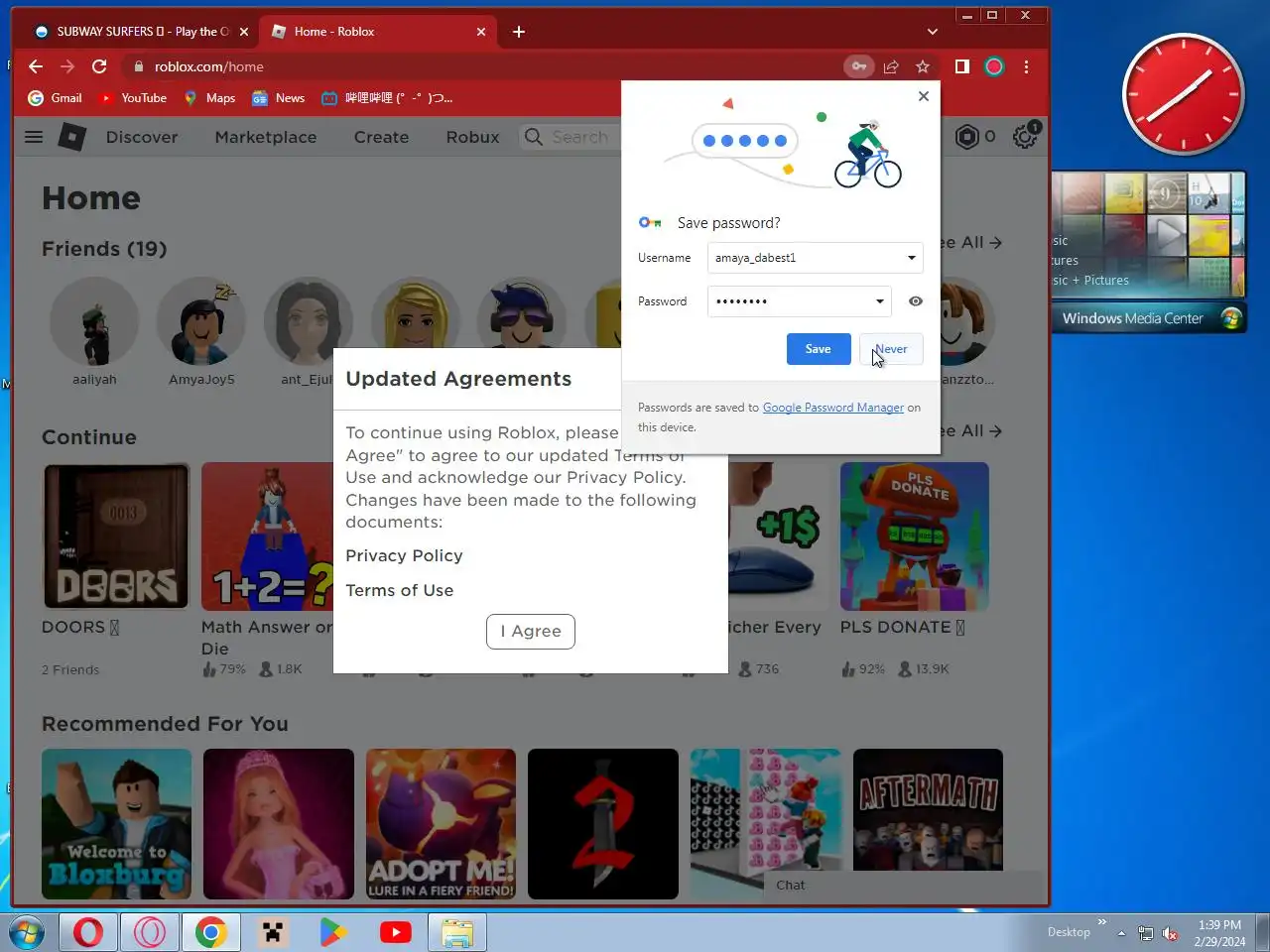The width and height of the screenshot is (1270, 952).
Task: Open the Robux nav link
Action: tap(472, 137)
